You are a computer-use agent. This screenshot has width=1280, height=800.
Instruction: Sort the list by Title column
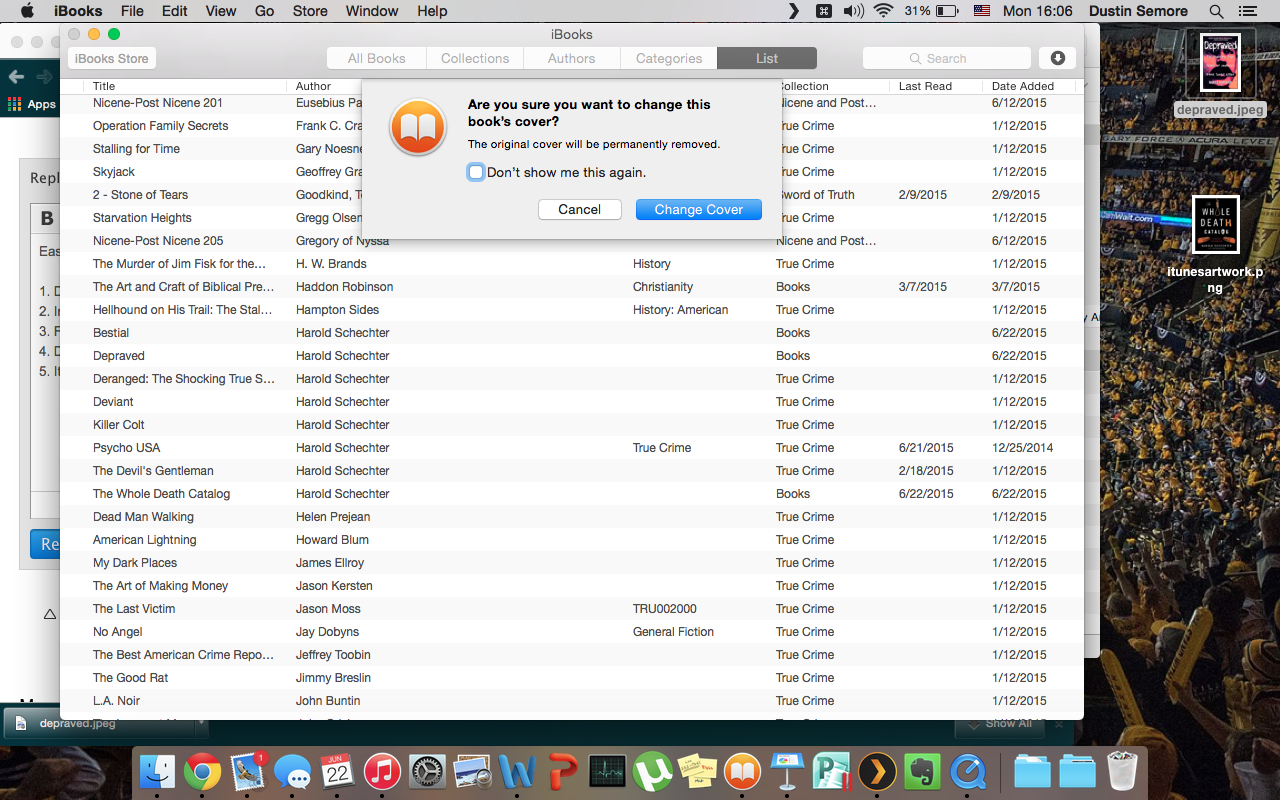[185, 86]
